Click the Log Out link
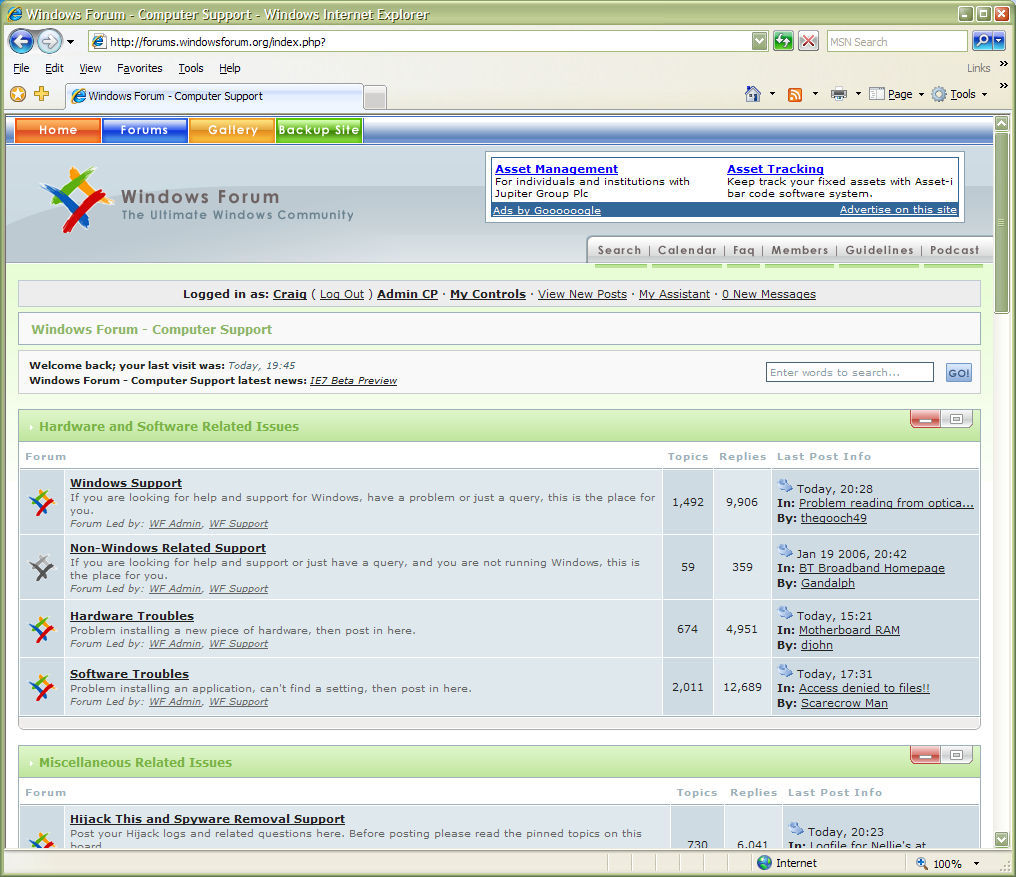 [x=341, y=294]
